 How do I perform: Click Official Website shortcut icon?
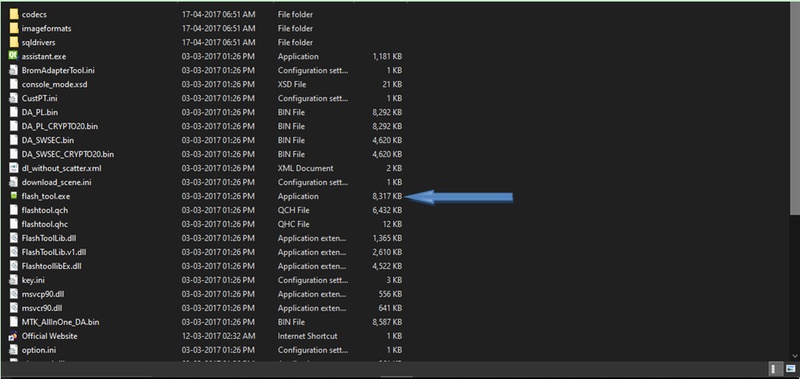(x=14, y=336)
